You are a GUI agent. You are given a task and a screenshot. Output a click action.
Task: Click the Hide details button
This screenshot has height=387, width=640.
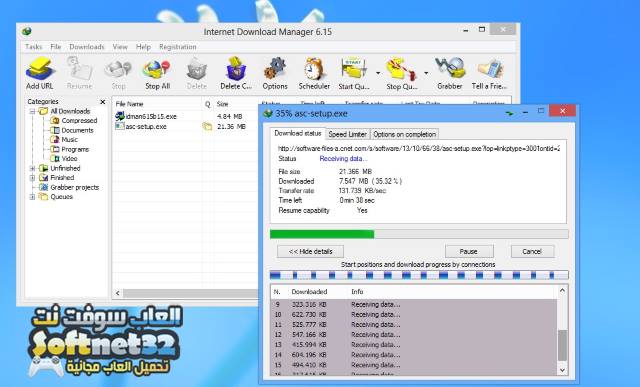[310, 251]
